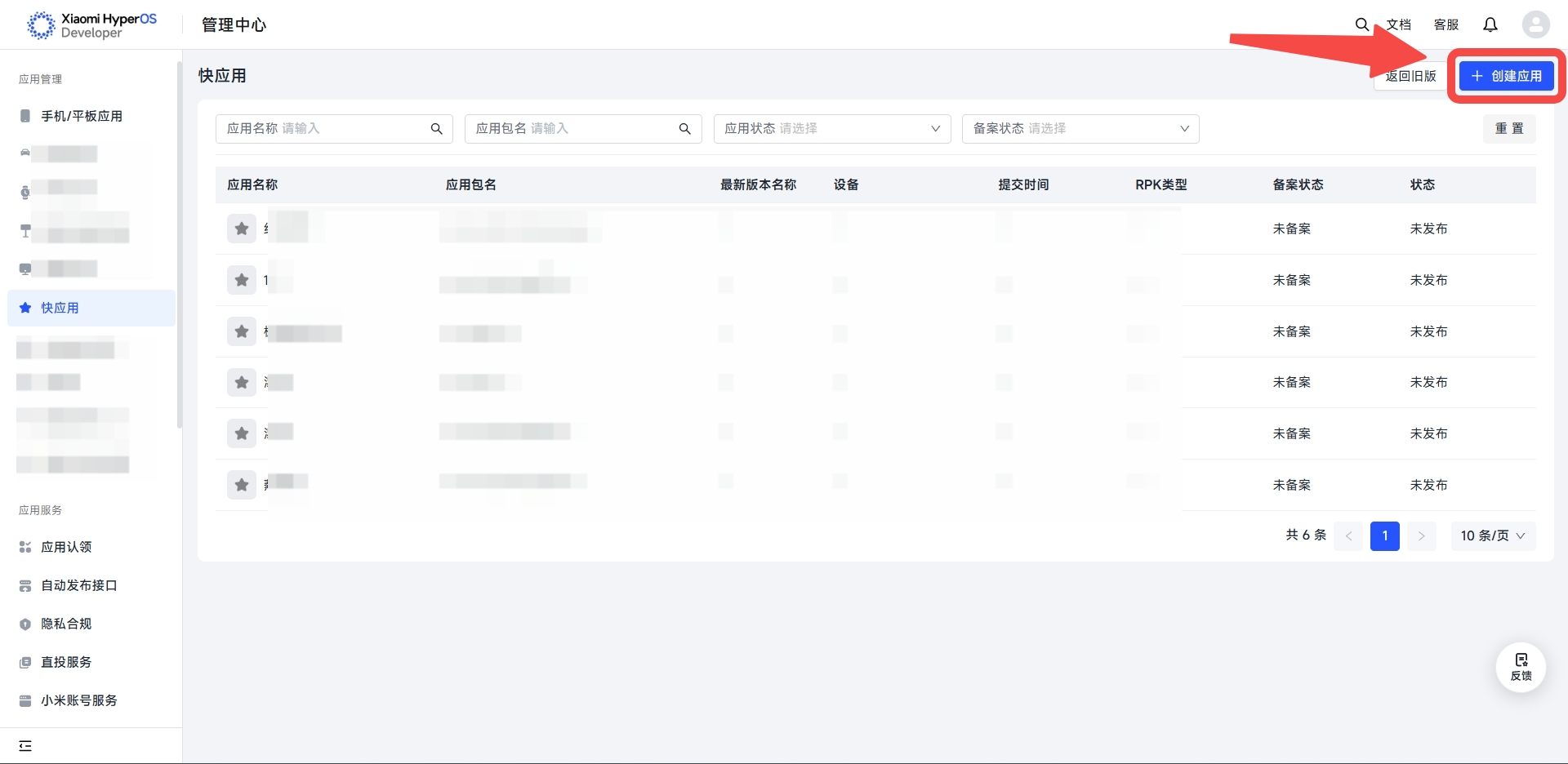Expand the 应用状态 dropdown
Screen dimensions: 1568x764
[831, 129]
